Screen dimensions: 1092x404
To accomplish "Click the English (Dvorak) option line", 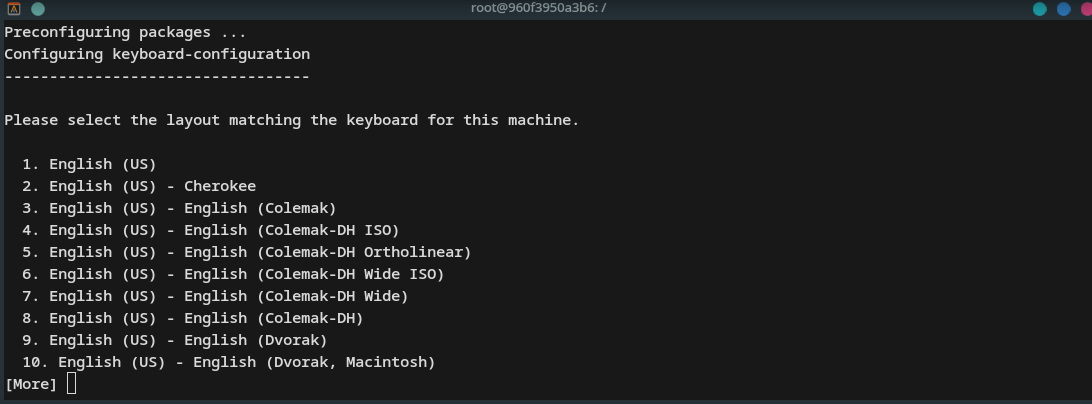I will (175, 340).
